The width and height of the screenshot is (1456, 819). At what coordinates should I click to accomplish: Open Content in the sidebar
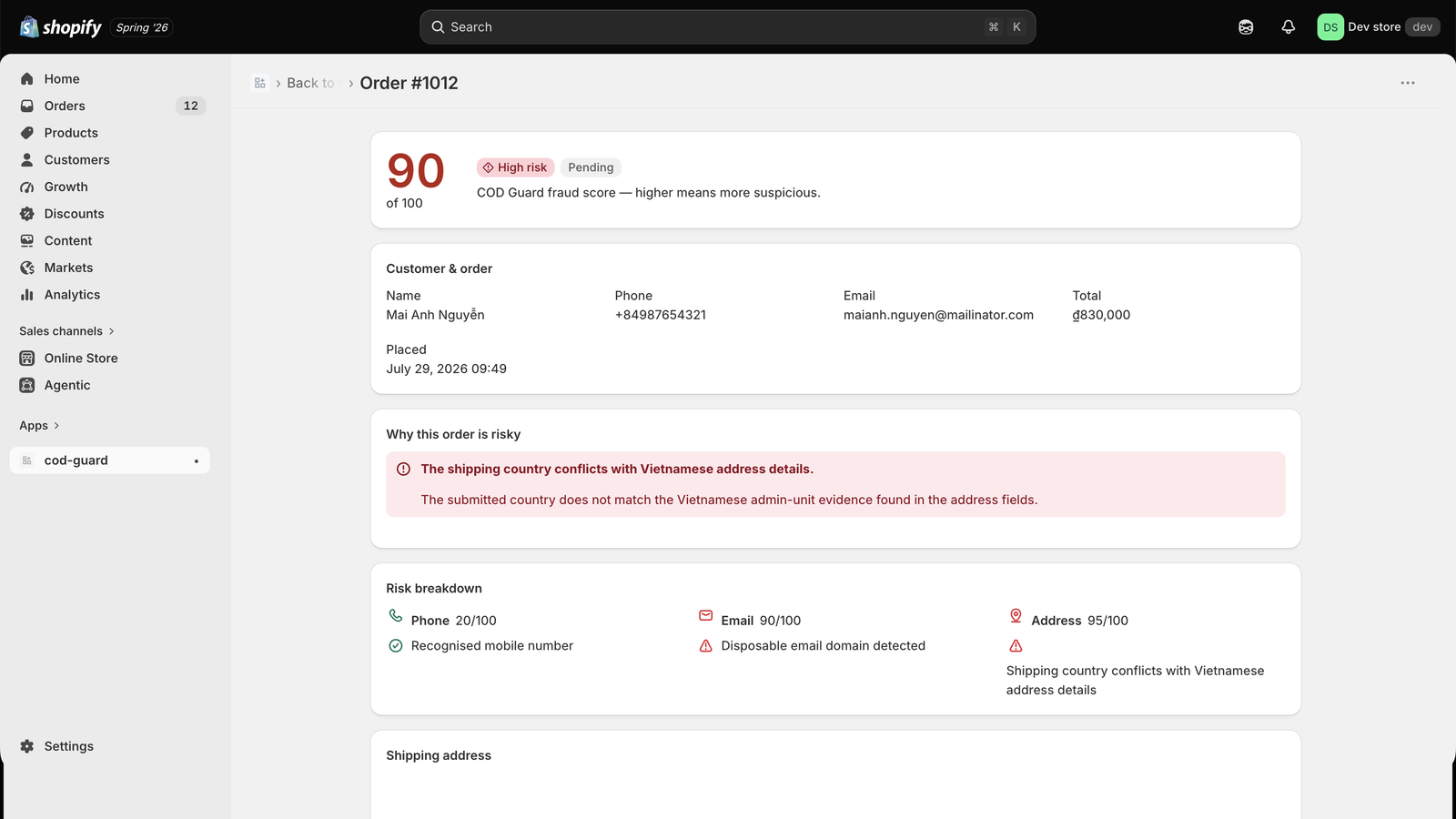(x=110, y=241)
